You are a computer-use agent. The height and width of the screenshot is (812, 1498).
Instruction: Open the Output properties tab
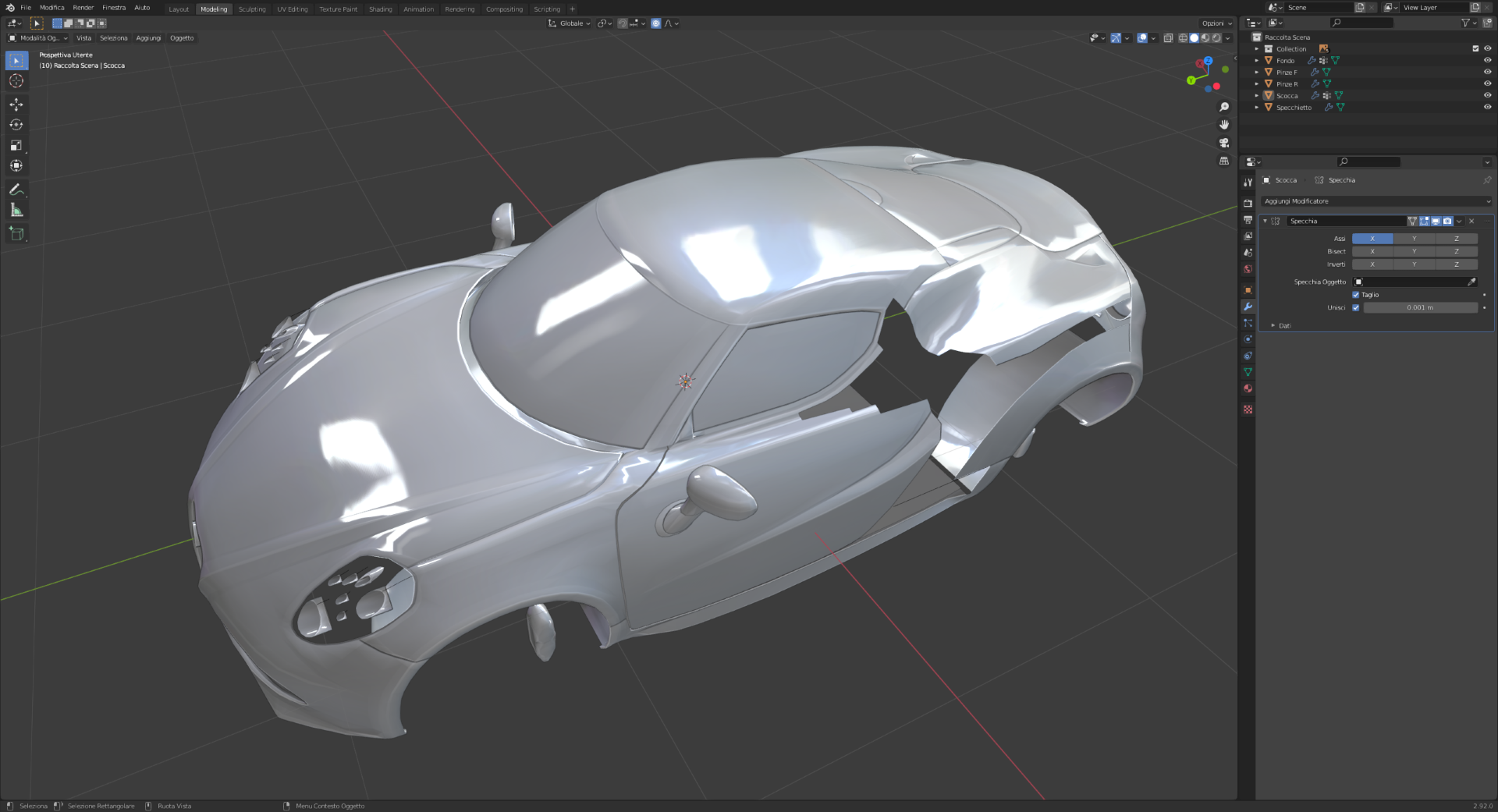(x=1248, y=220)
